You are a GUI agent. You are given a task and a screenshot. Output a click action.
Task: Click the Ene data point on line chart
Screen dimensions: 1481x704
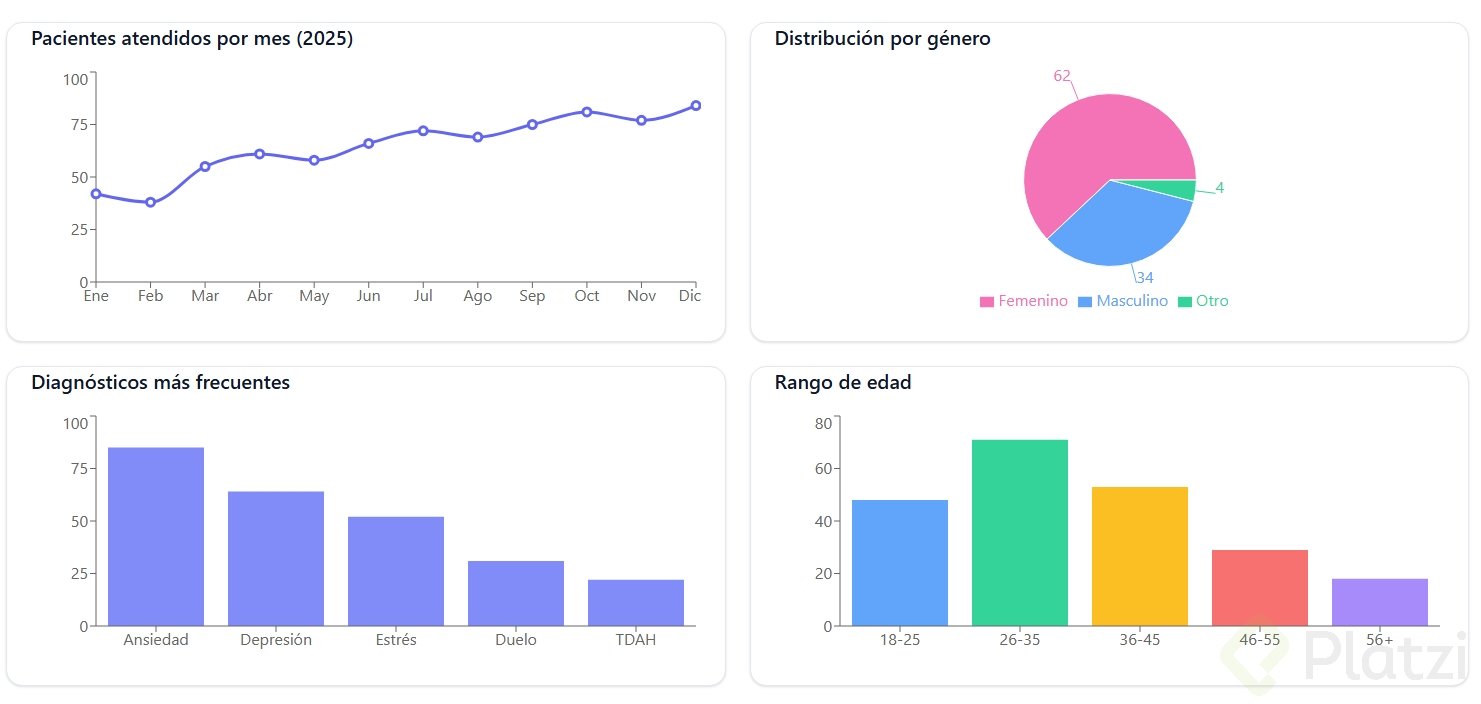96,194
